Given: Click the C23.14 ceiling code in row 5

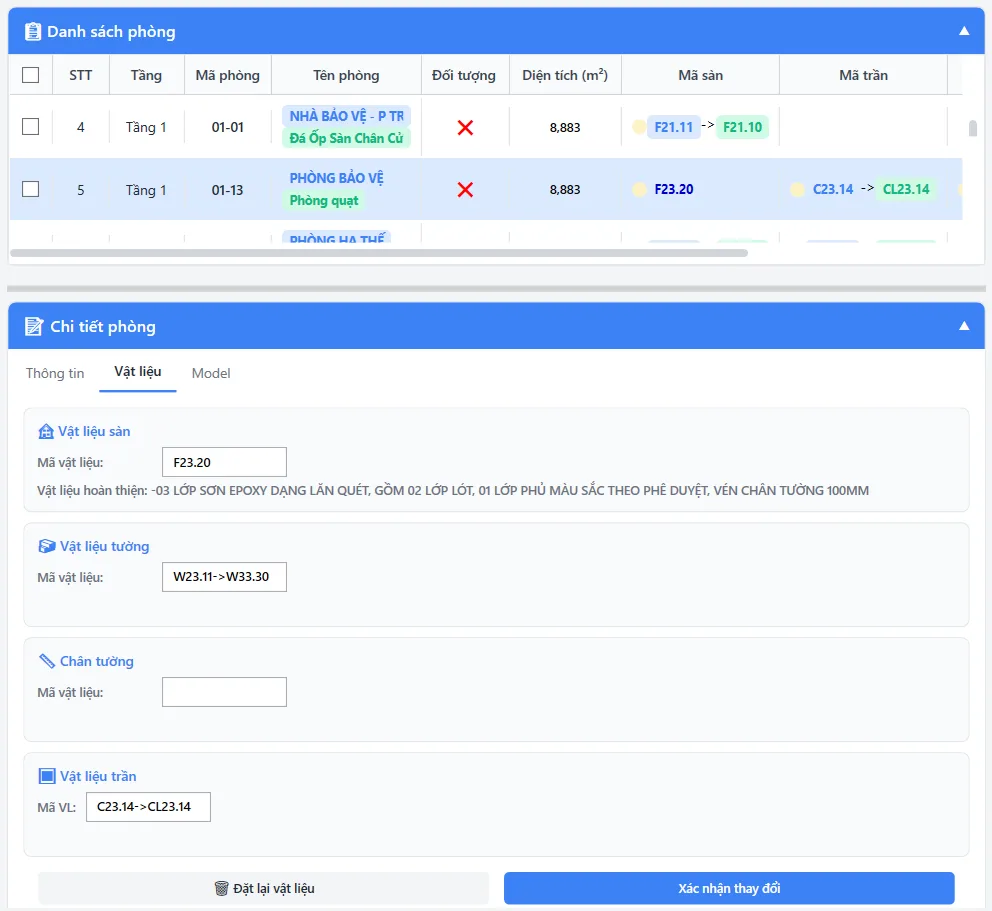Looking at the screenshot, I should point(833,189).
